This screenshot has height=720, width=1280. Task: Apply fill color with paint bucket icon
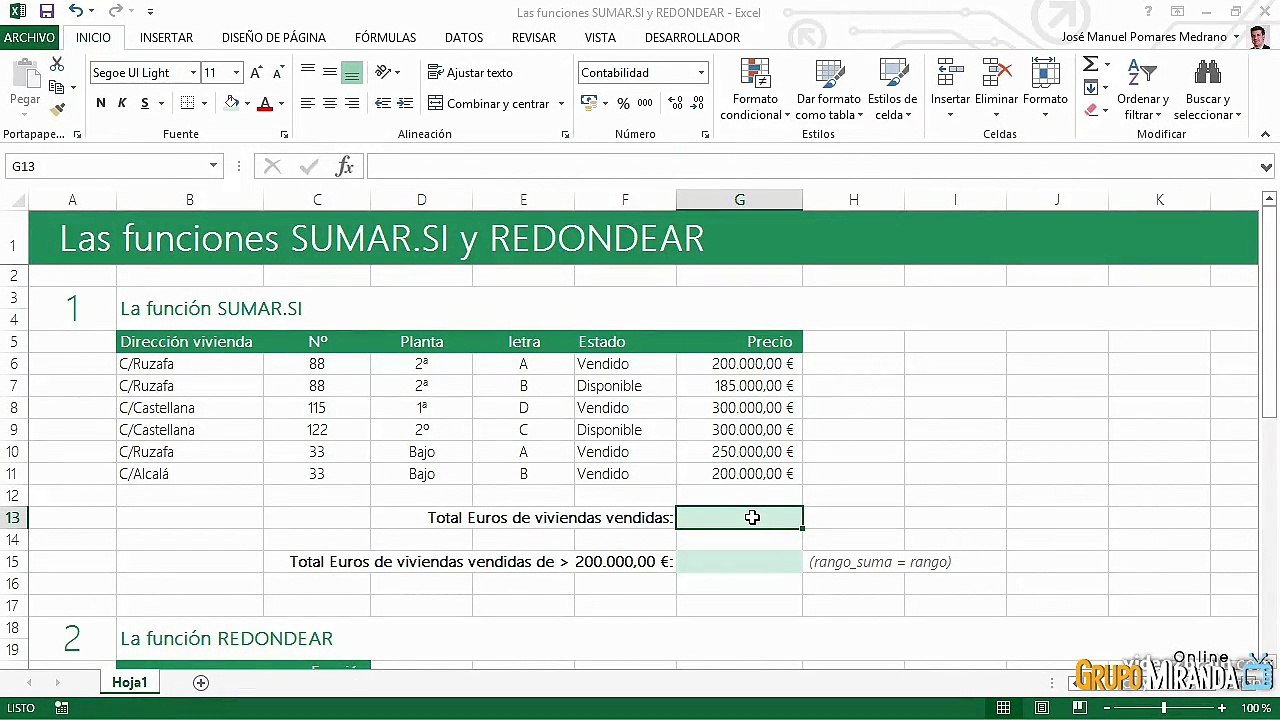pyautogui.click(x=232, y=103)
